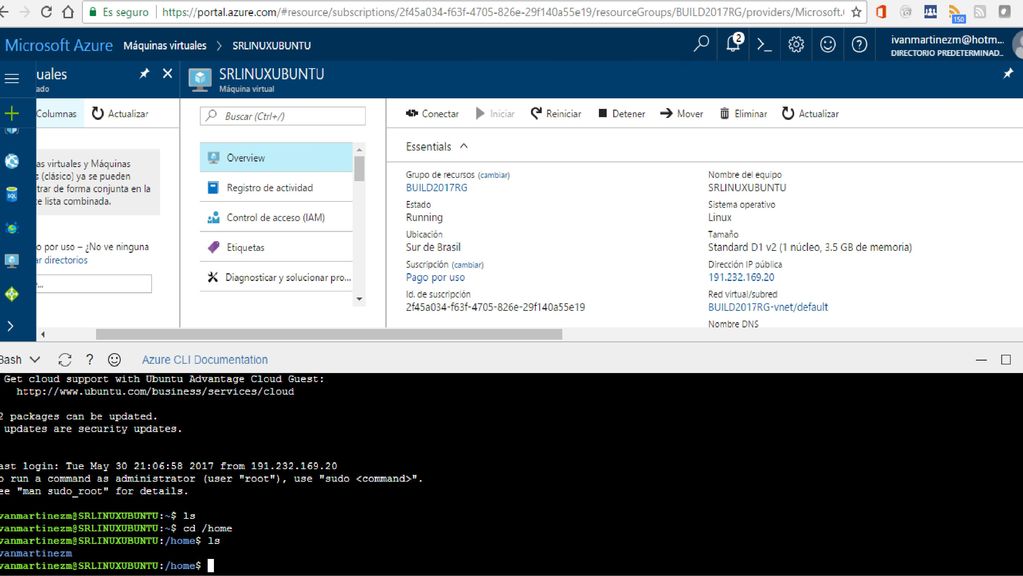Click the browser address bar URL
This screenshot has width=1023, height=576.
pyautogui.click(x=502, y=12)
